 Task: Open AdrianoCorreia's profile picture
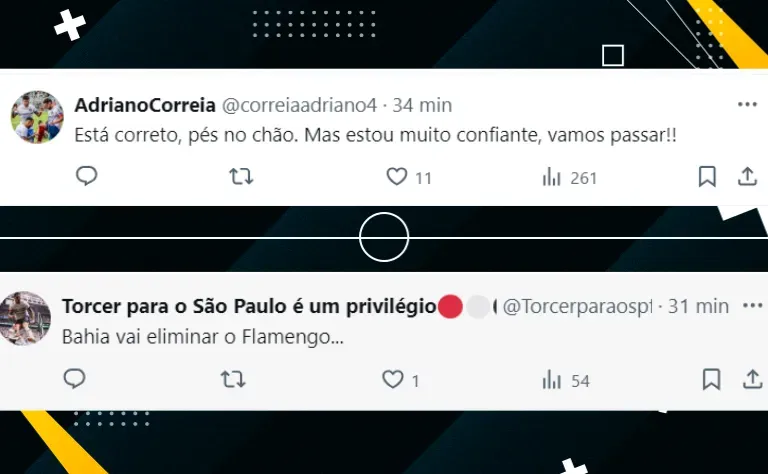(37, 117)
